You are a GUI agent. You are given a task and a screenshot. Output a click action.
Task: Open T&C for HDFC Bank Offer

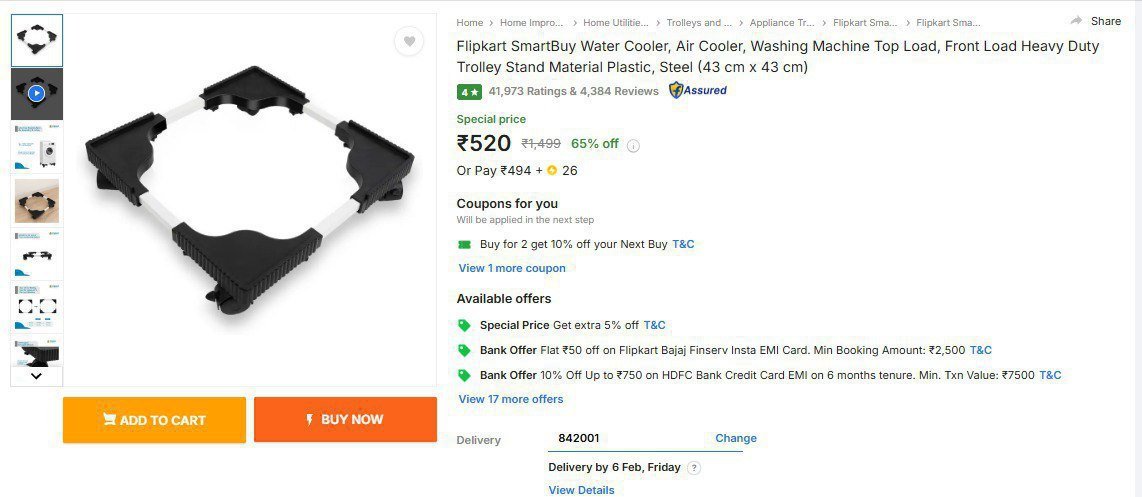pos(1050,375)
